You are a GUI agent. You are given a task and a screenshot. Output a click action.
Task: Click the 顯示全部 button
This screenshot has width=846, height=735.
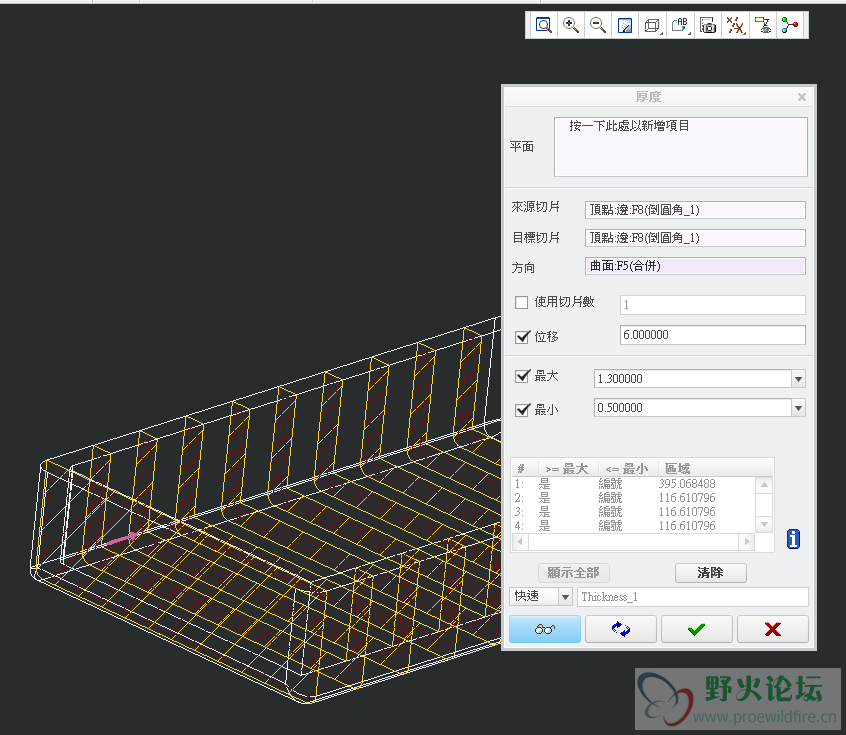pyautogui.click(x=574, y=573)
